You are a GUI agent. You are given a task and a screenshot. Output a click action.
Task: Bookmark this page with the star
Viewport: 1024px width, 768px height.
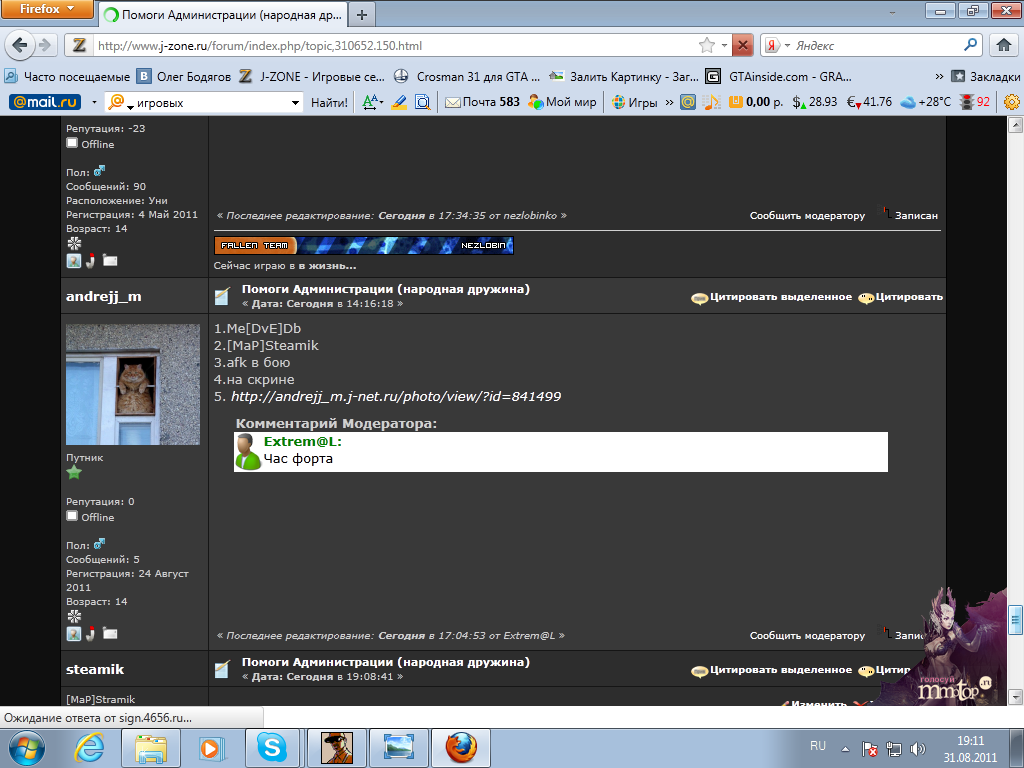(707, 45)
